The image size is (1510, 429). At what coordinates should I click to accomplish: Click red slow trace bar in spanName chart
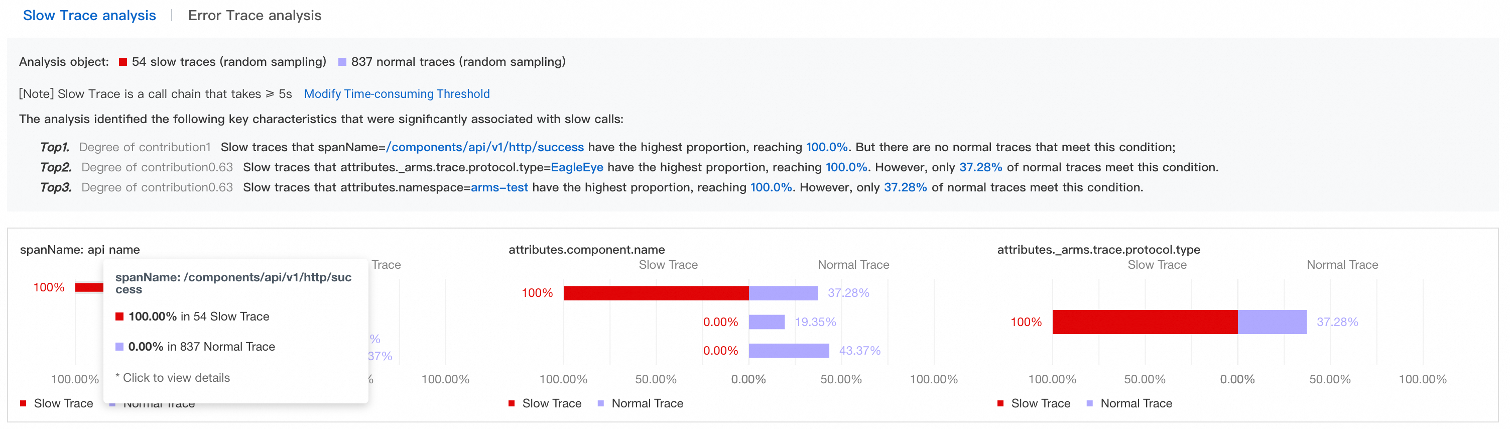pos(89,288)
